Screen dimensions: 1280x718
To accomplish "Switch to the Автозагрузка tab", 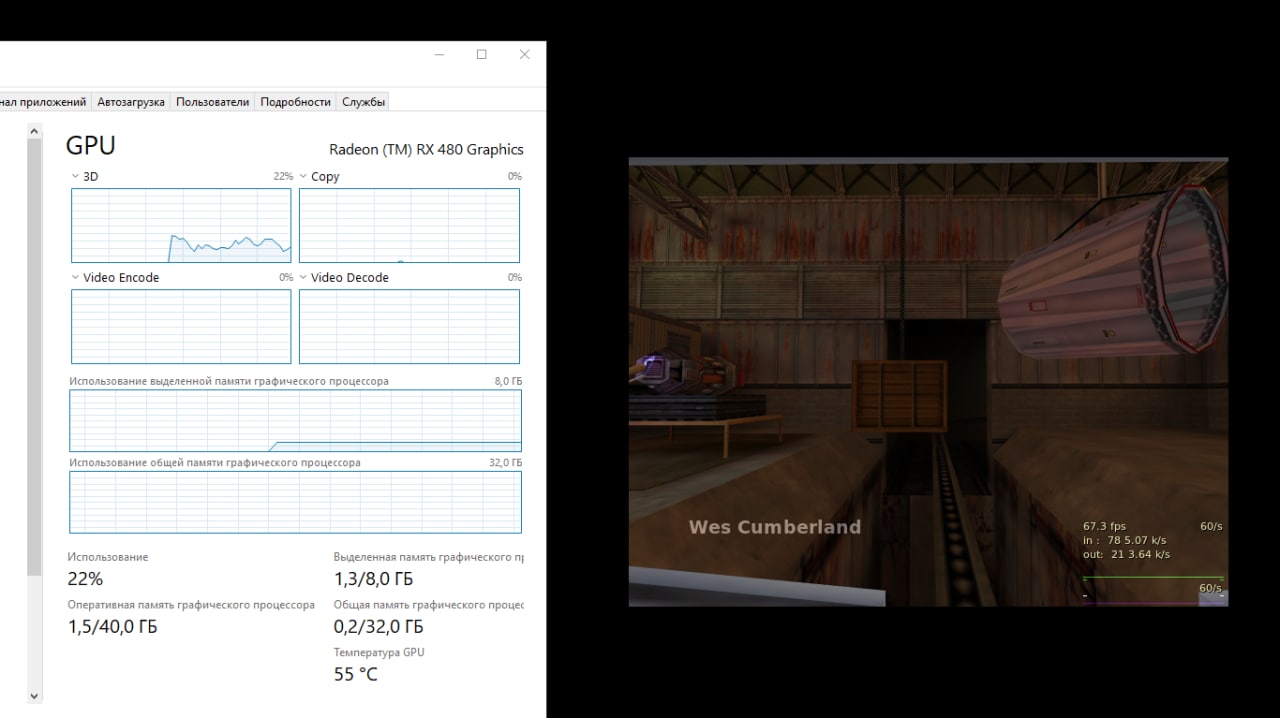I will [130, 102].
